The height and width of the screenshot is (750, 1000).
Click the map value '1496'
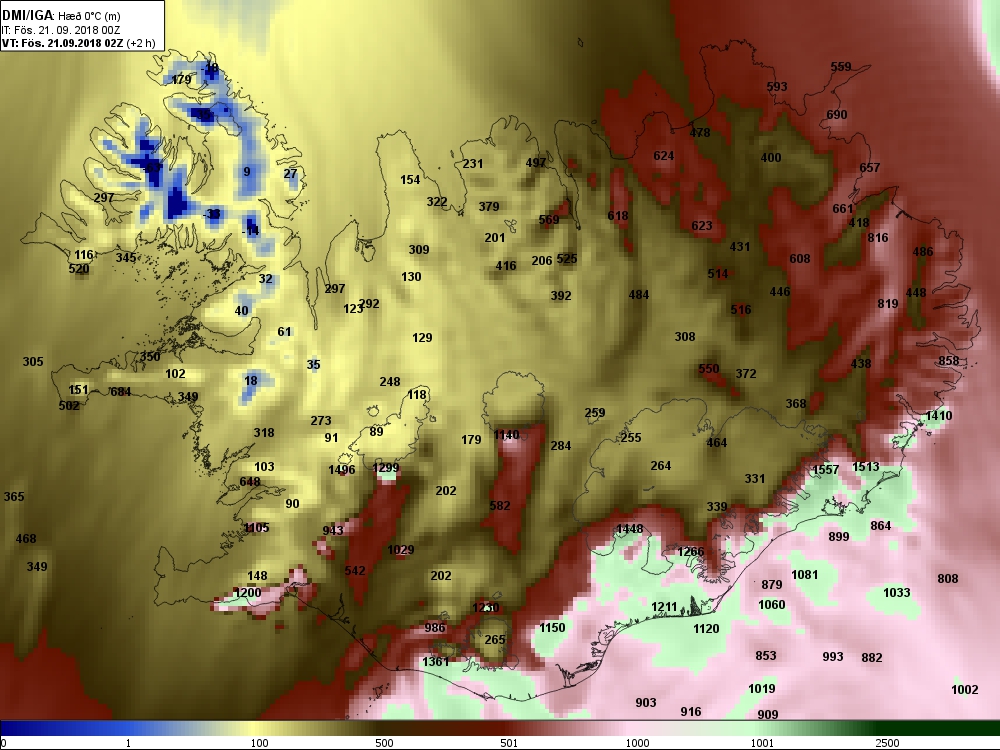[342, 470]
